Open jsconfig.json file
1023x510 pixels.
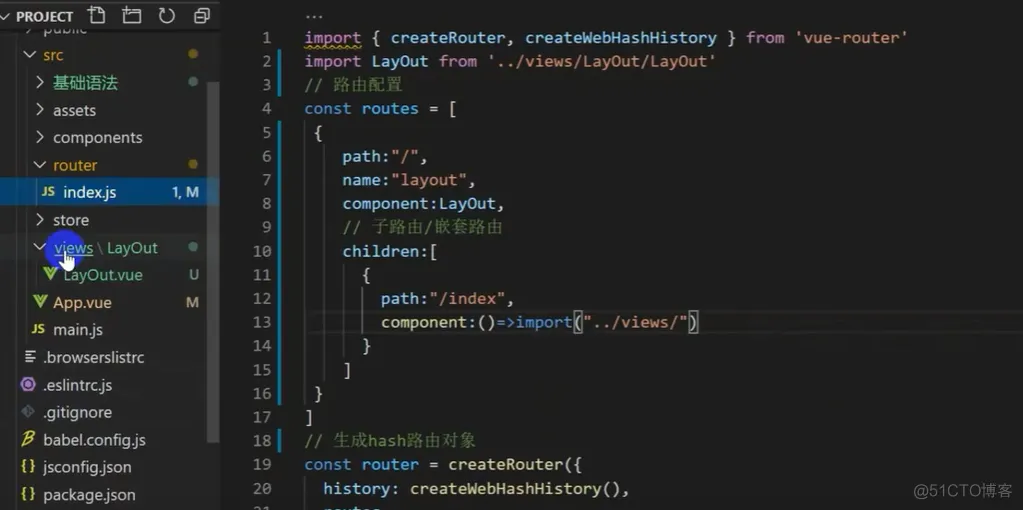[87, 467]
